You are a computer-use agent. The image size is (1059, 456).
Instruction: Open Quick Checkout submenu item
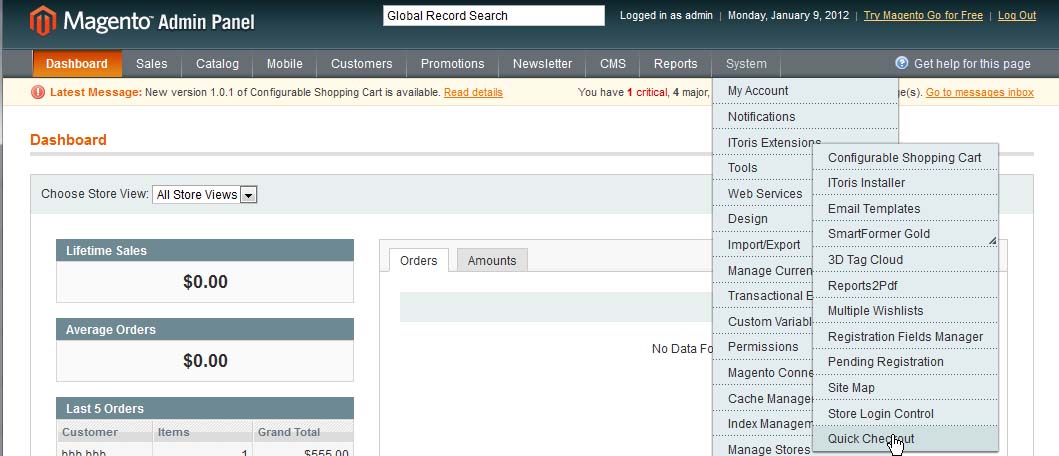click(905, 438)
